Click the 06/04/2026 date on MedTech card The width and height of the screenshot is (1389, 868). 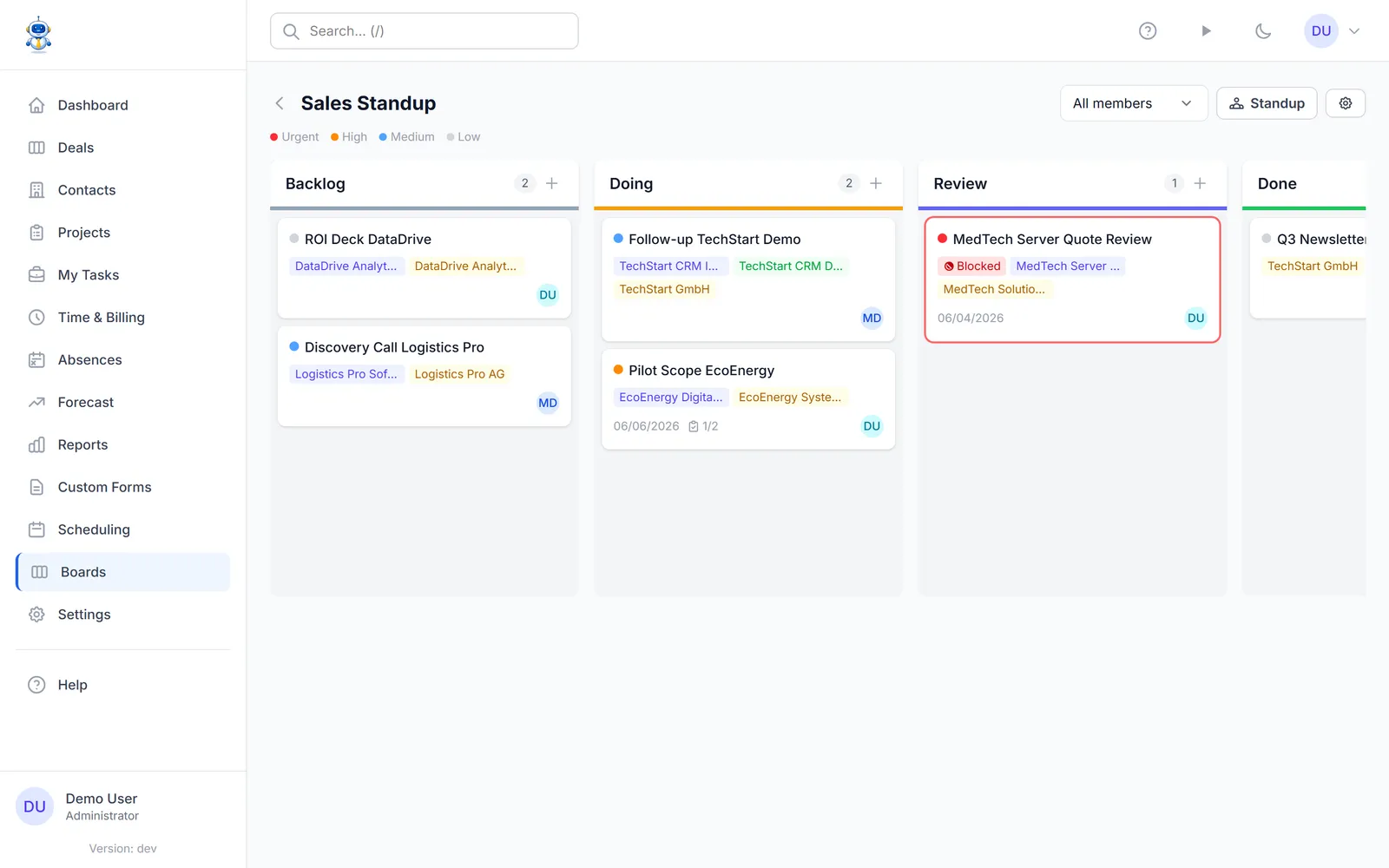point(971,319)
